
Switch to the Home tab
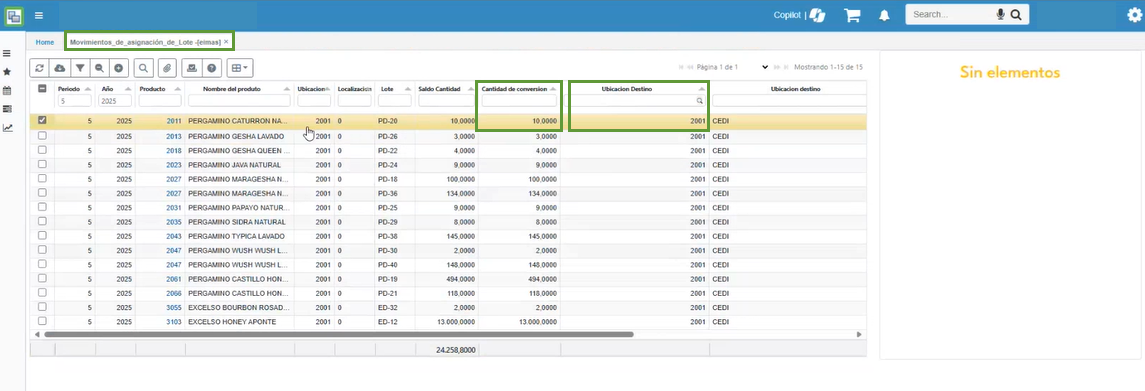tap(45, 42)
